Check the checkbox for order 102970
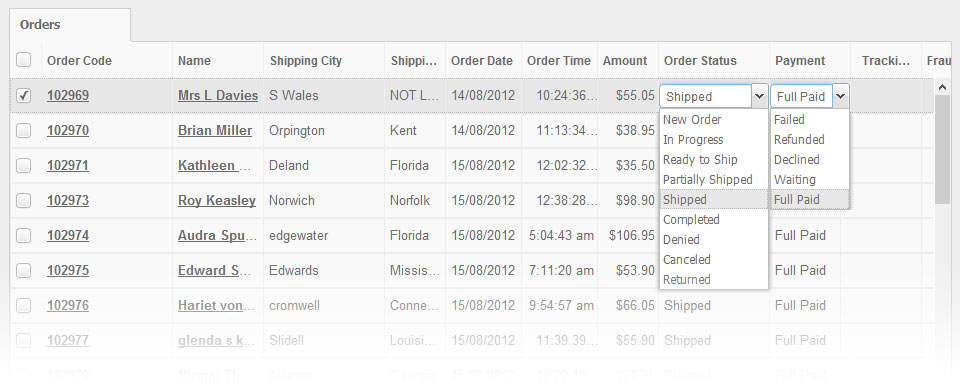The image size is (960, 384). [23, 130]
